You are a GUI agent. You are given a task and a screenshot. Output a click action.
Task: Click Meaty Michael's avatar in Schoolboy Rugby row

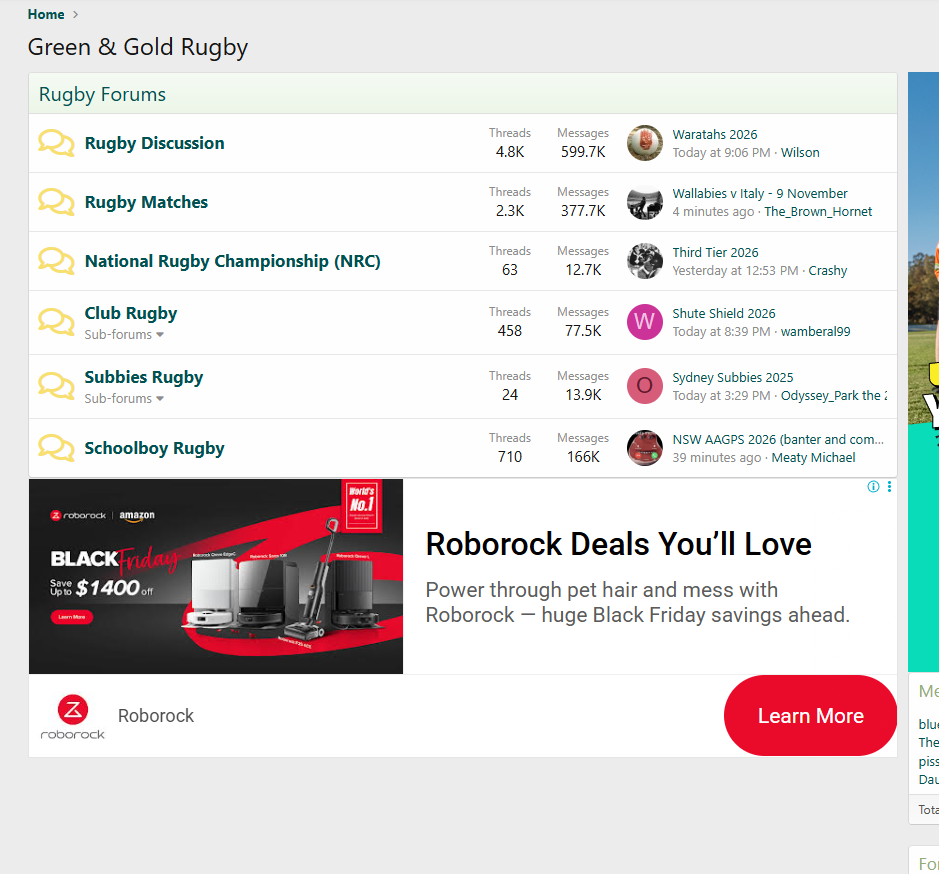point(645,448)
